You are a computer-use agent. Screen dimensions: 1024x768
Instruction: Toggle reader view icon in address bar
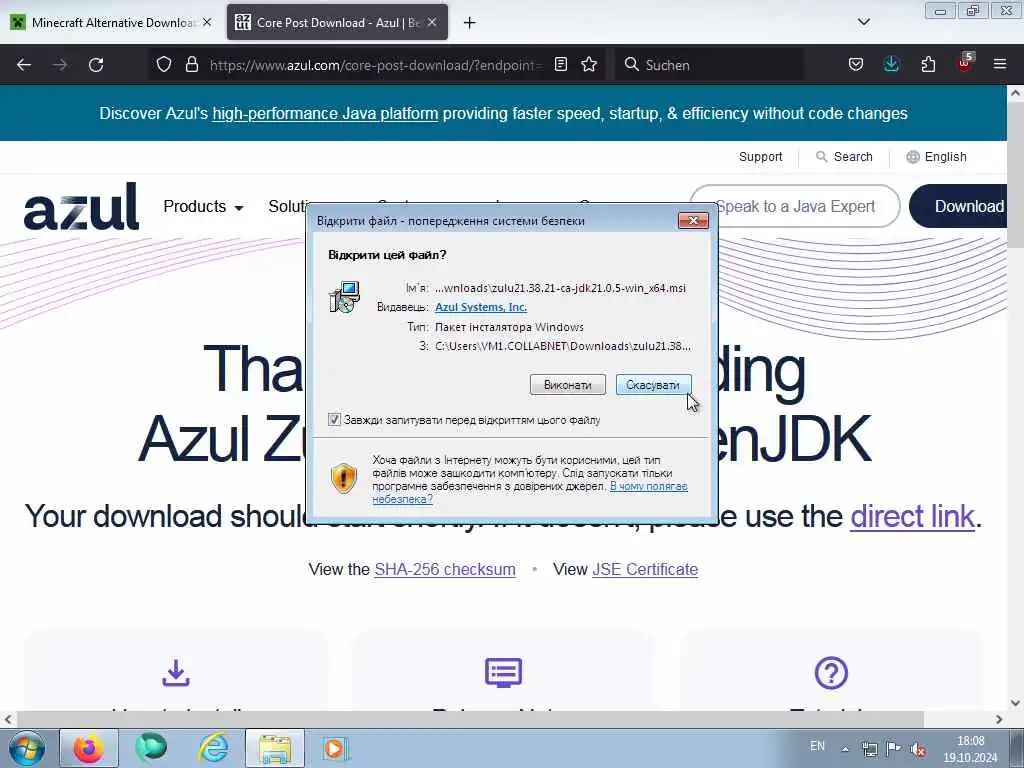coord(560,65)
